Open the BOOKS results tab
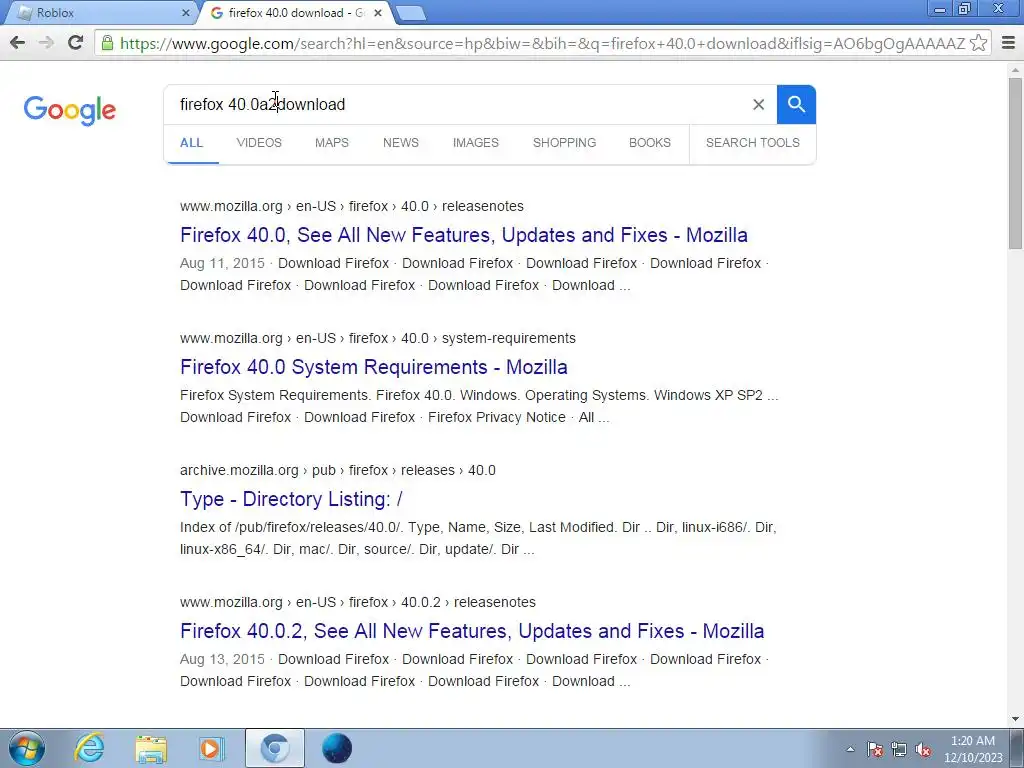This screenshot has width=1024, height=768. click(650, 142)
